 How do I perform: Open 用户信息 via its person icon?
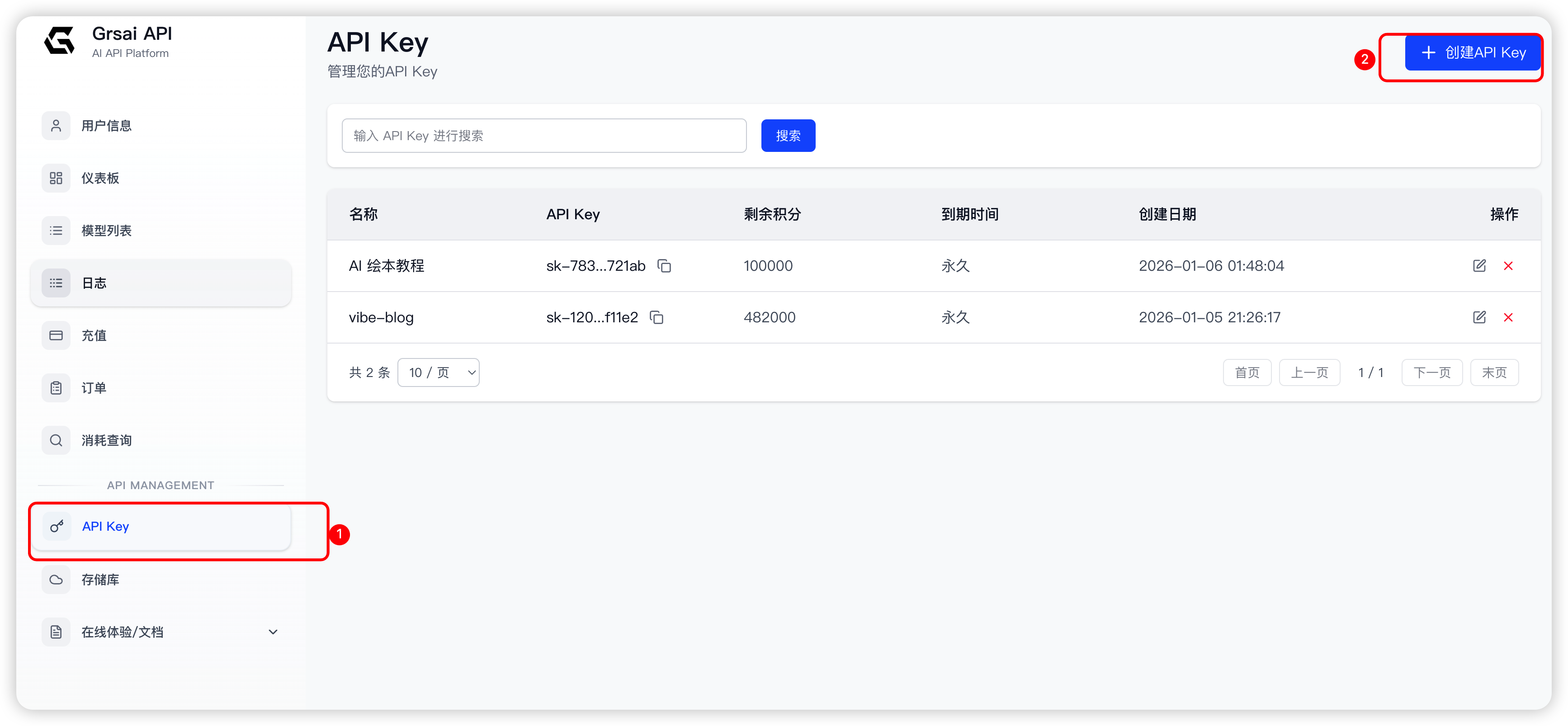tap(56, 126)
